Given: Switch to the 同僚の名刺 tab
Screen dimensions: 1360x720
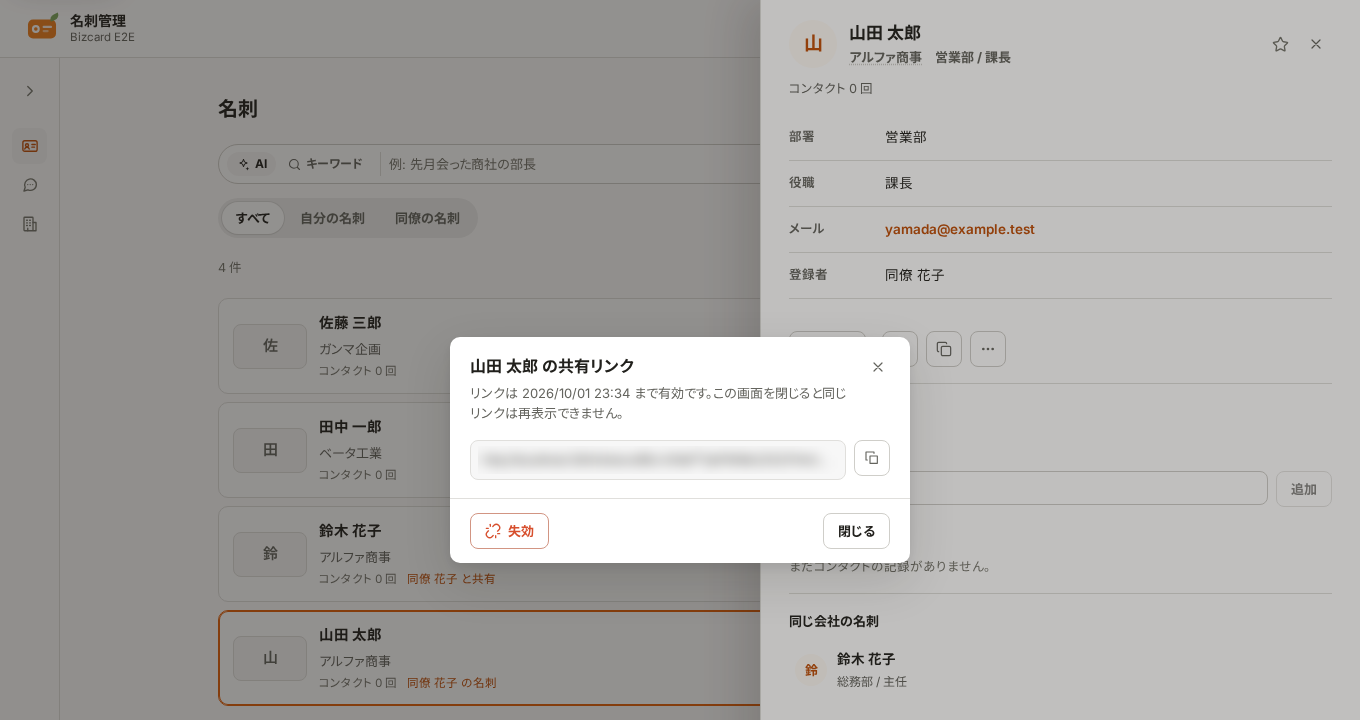Looking at the screenshot, I should pos(427,218).
